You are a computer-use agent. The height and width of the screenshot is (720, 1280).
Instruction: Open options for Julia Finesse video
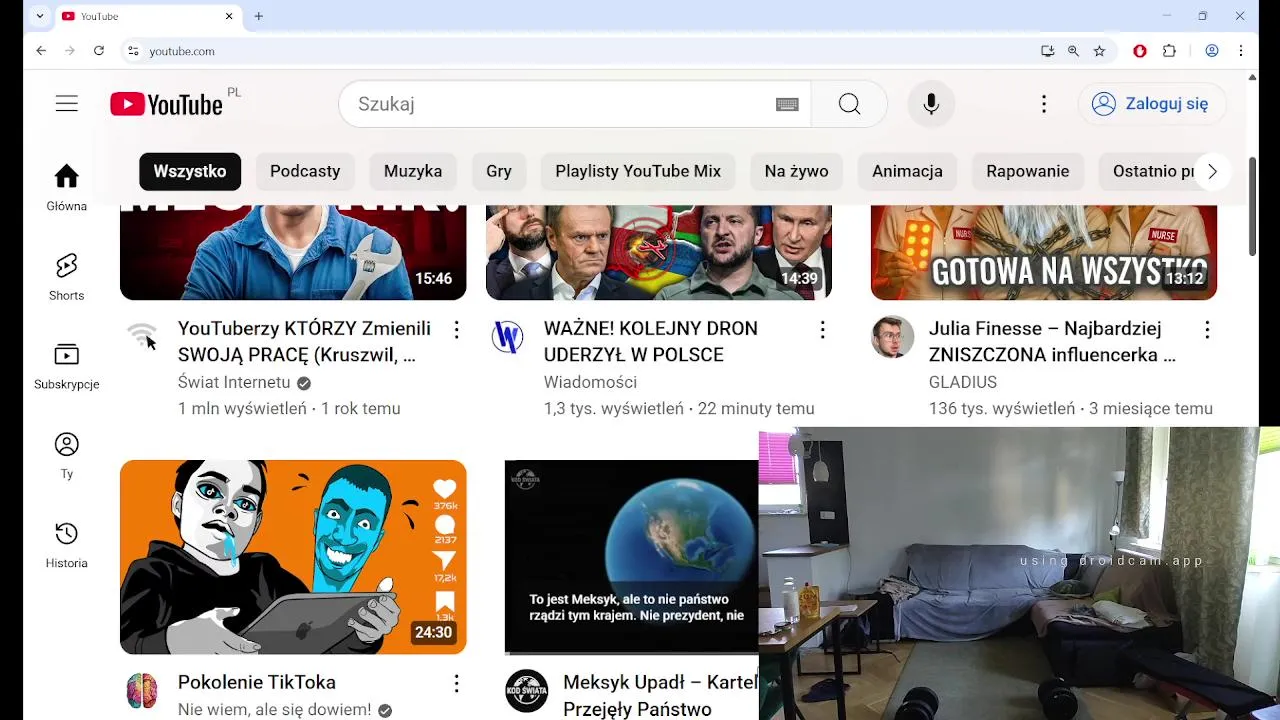[x=1207, y=330]
